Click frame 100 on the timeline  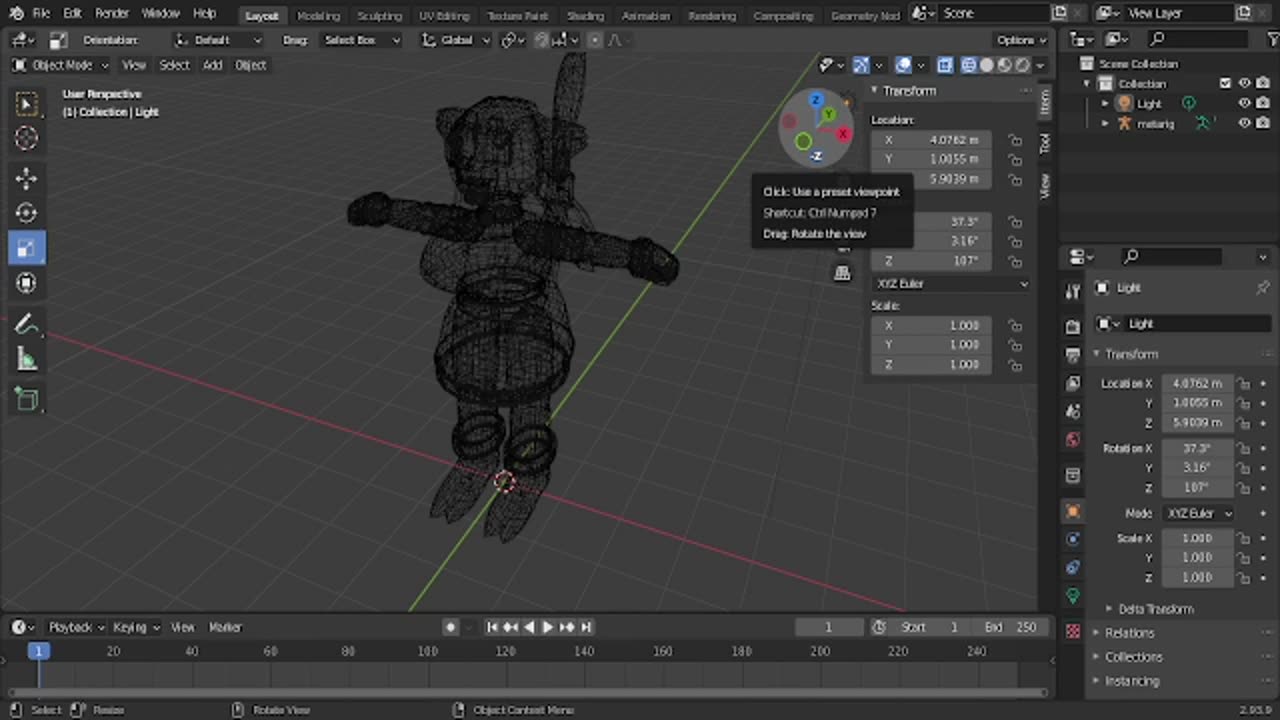tap(427, 651)
